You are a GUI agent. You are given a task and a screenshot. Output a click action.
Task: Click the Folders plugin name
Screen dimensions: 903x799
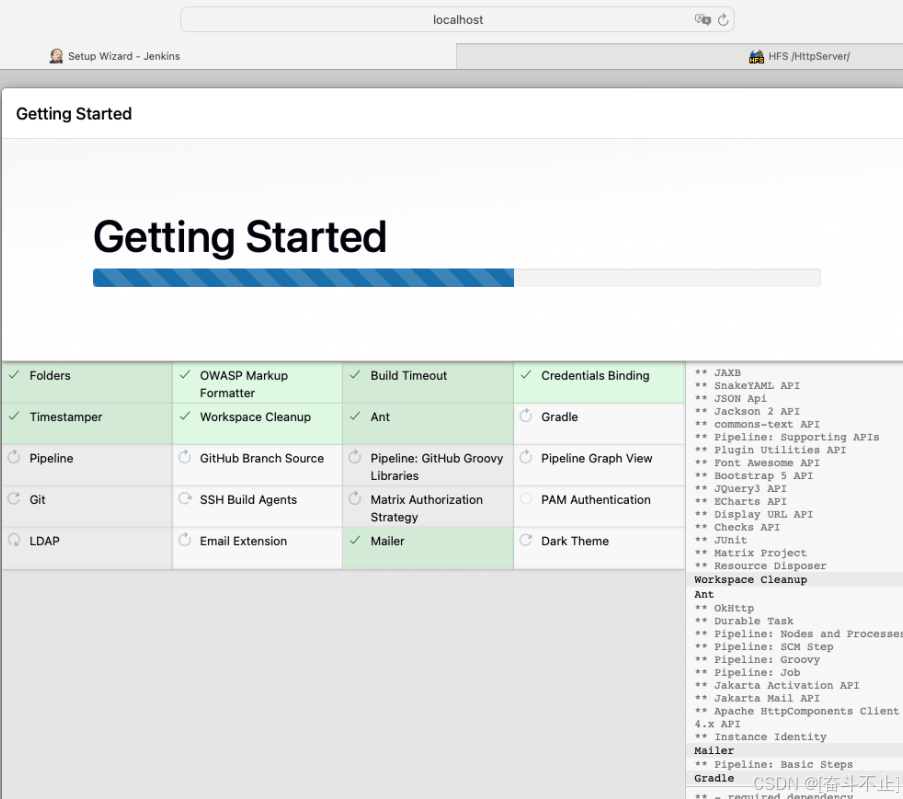[x=50, y=376]
